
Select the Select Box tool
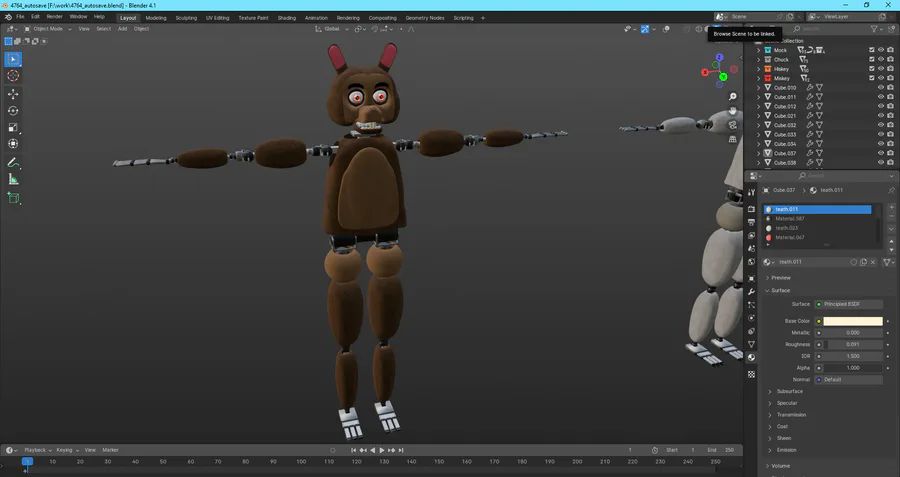[x=13, y=59]
